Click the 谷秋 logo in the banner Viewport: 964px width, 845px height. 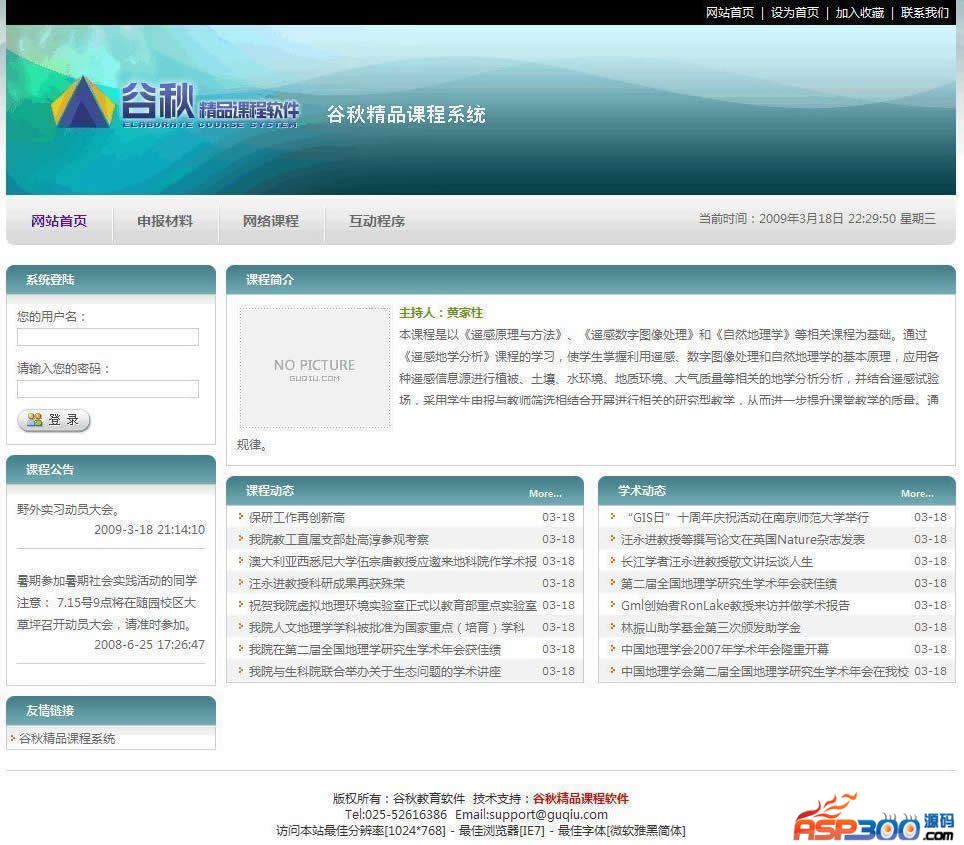(175, 103)
